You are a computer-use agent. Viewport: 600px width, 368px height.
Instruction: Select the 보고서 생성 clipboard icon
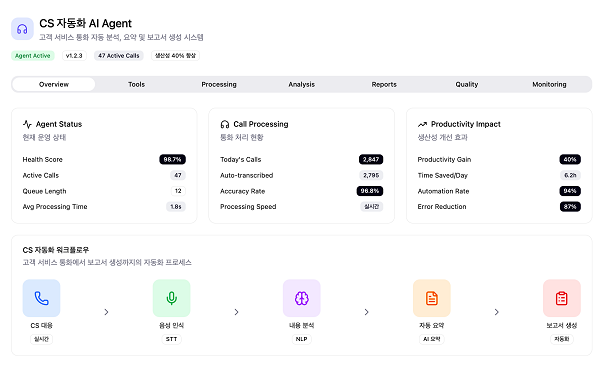click(562, 298)
